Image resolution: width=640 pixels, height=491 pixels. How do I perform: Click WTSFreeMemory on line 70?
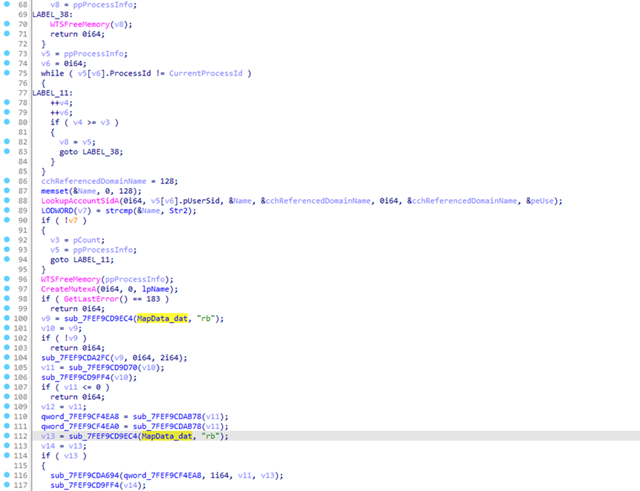click(x=80, y=24)
